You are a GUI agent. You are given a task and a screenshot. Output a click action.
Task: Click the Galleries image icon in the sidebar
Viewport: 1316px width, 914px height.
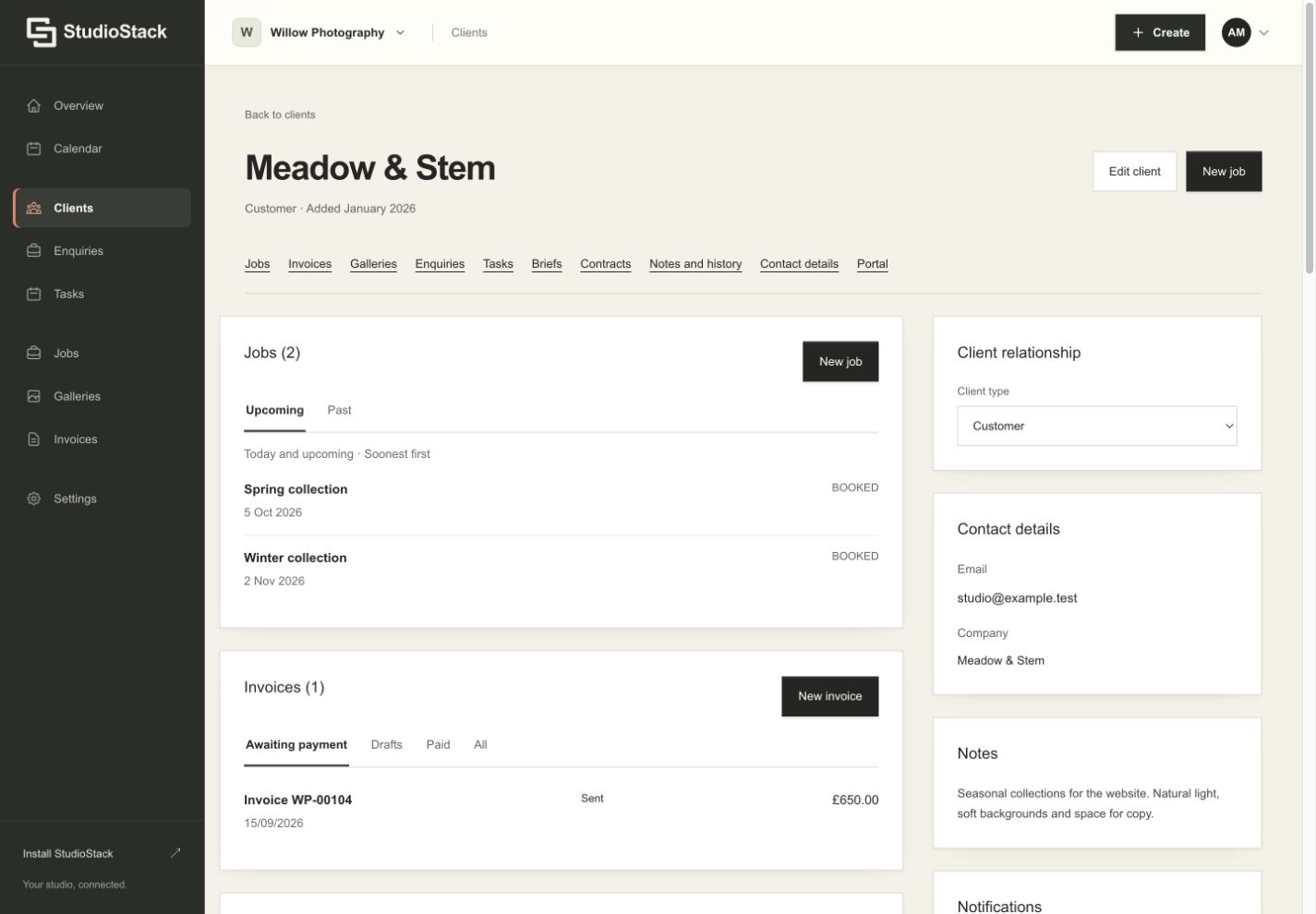(34, 396)
